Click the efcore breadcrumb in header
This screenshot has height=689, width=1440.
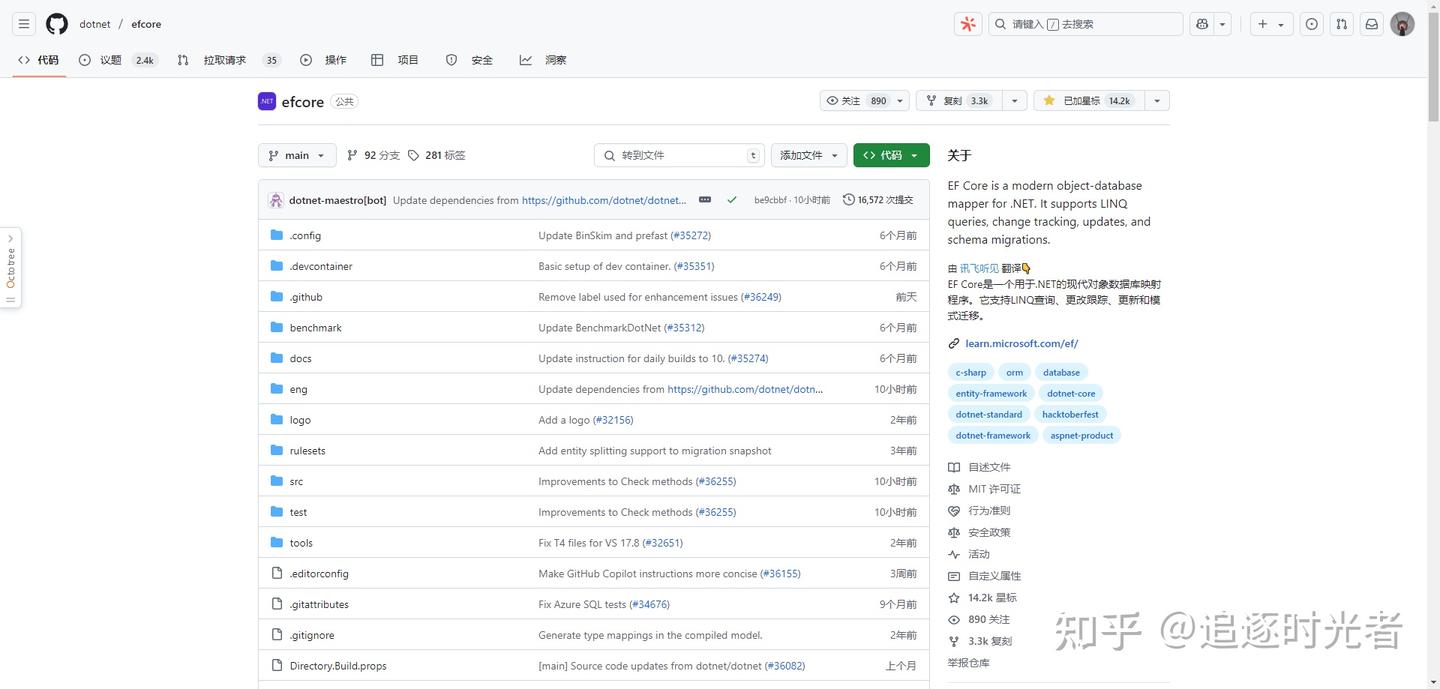point(146,24)
